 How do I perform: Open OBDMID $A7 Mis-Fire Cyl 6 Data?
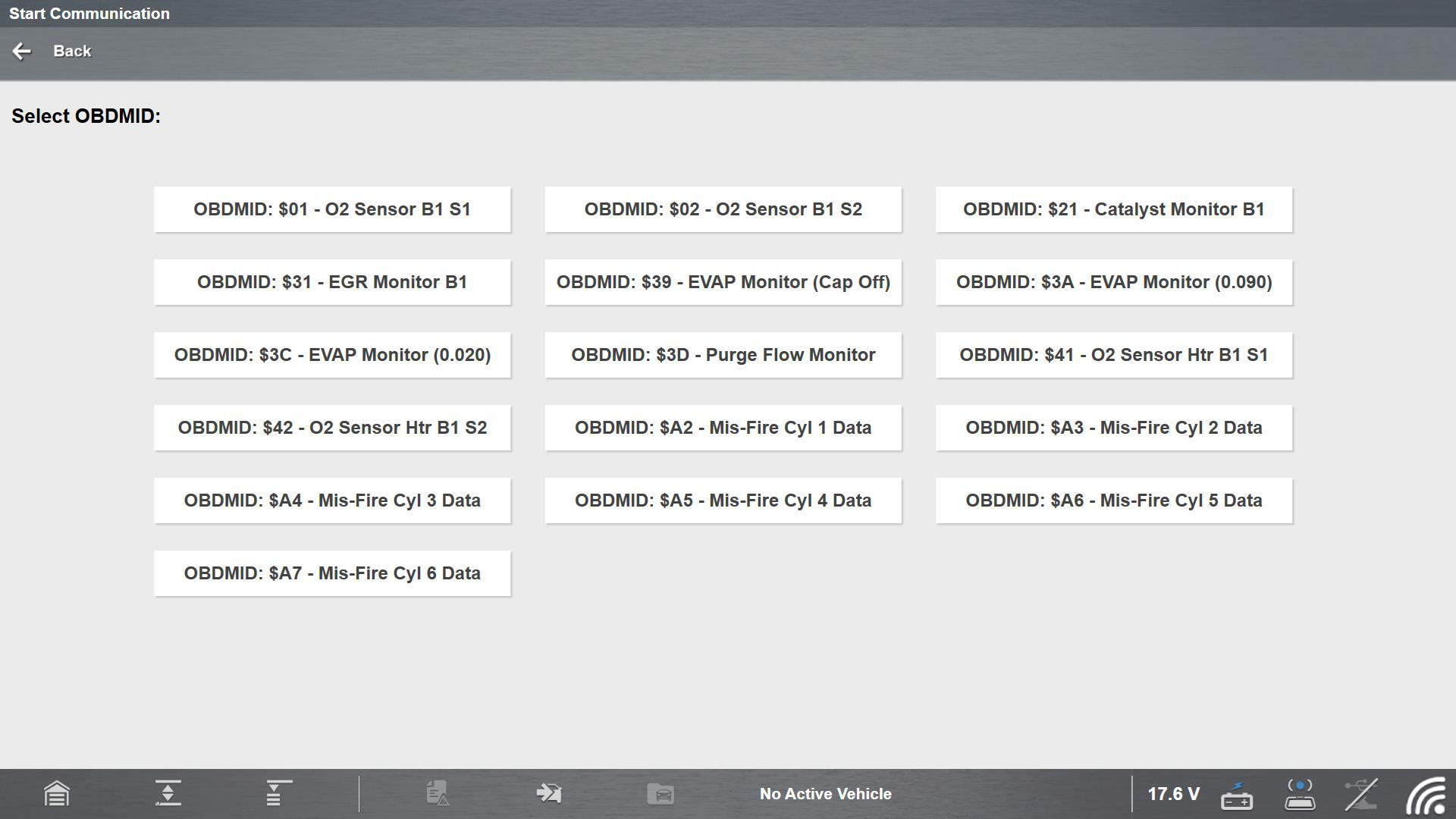(332, 573)
